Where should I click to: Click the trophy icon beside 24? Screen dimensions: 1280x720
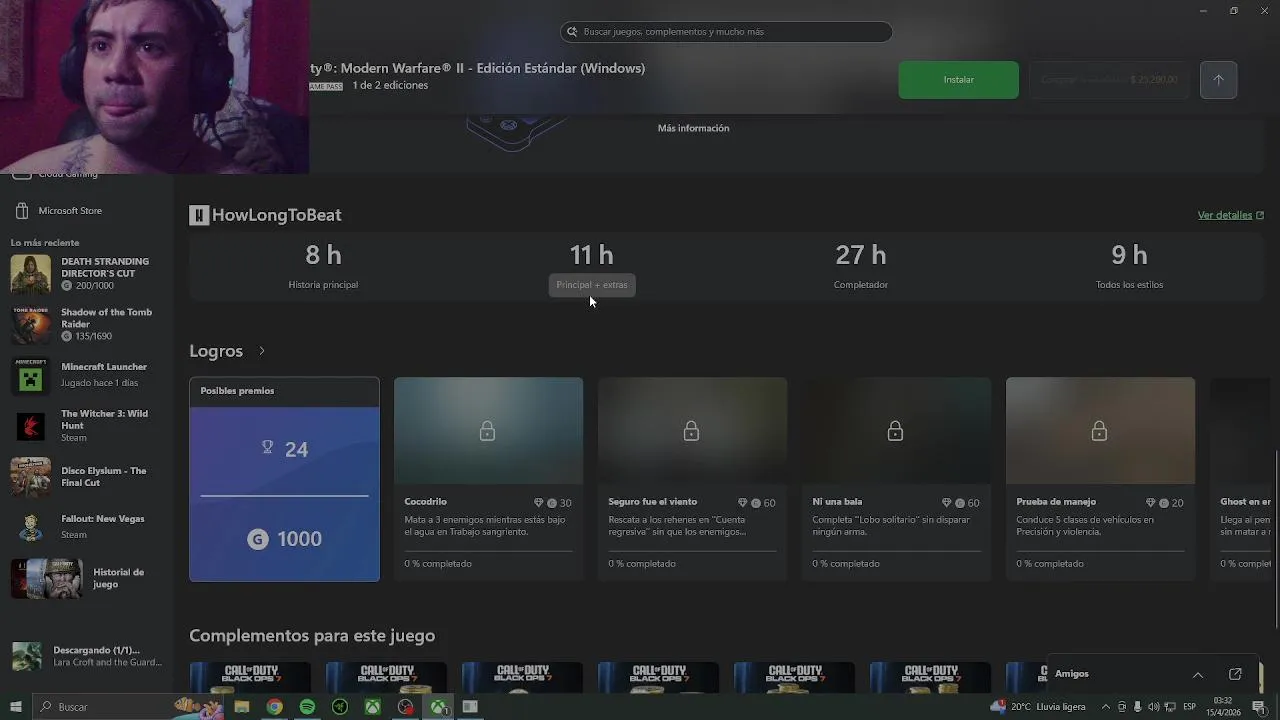pyautogui.click(x=267, y=447)
